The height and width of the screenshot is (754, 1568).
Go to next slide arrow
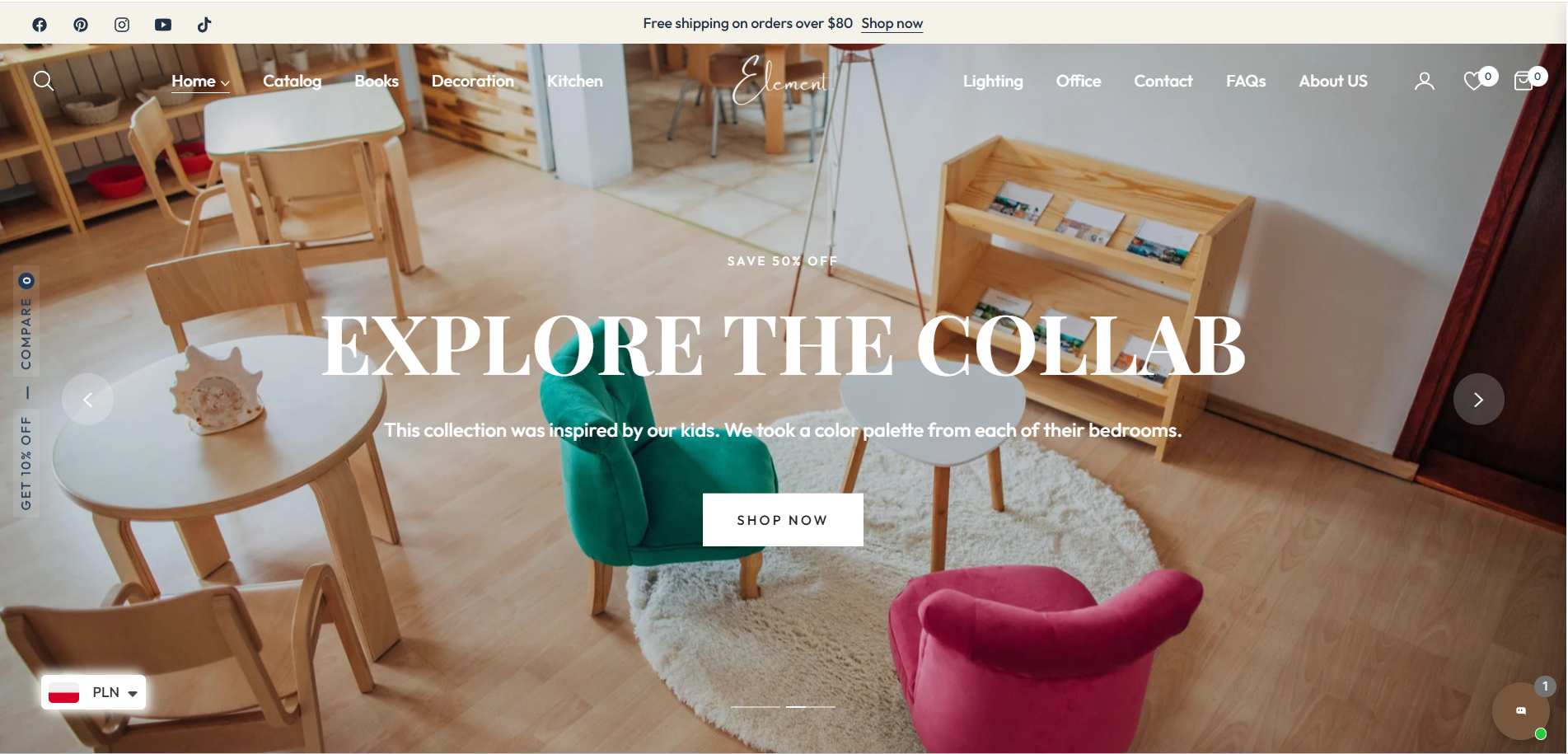(1479, 400)
